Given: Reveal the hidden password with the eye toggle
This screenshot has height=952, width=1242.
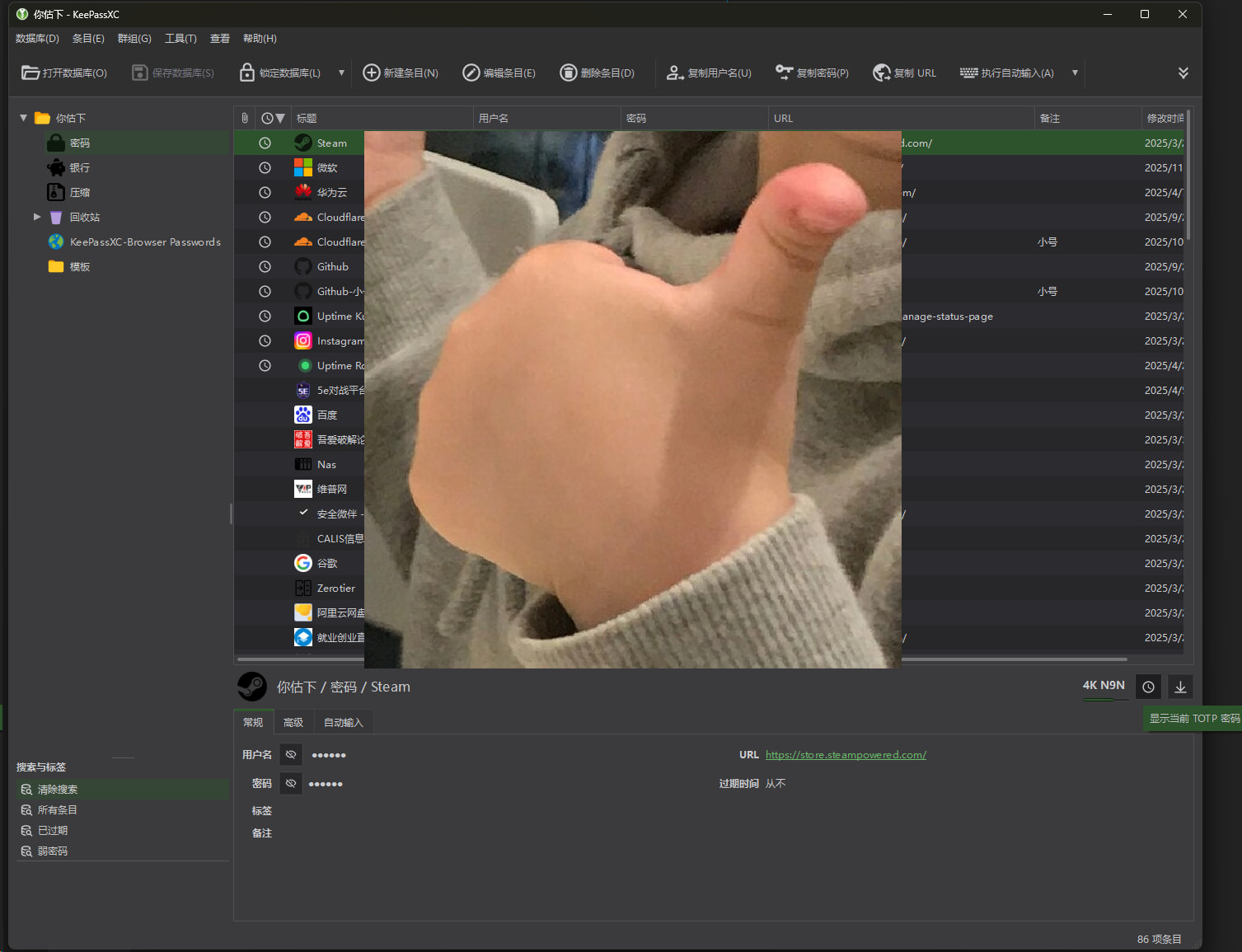Looking at the screenshot, I should click(x=291, y=783).
